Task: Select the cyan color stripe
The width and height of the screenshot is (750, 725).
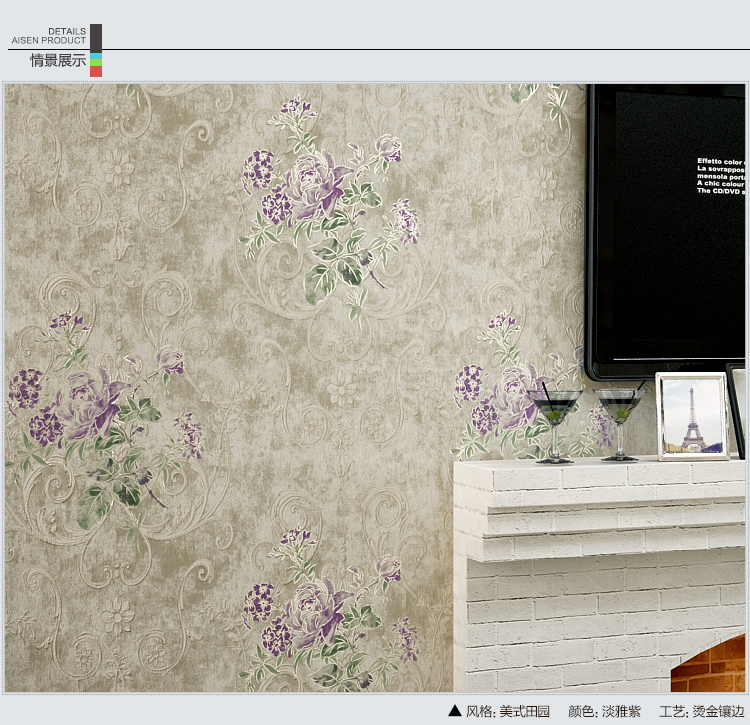Action: coord(96,54)
